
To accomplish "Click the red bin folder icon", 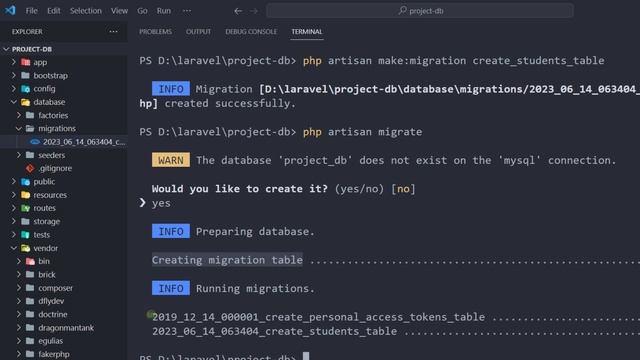I will coord(30,261).
